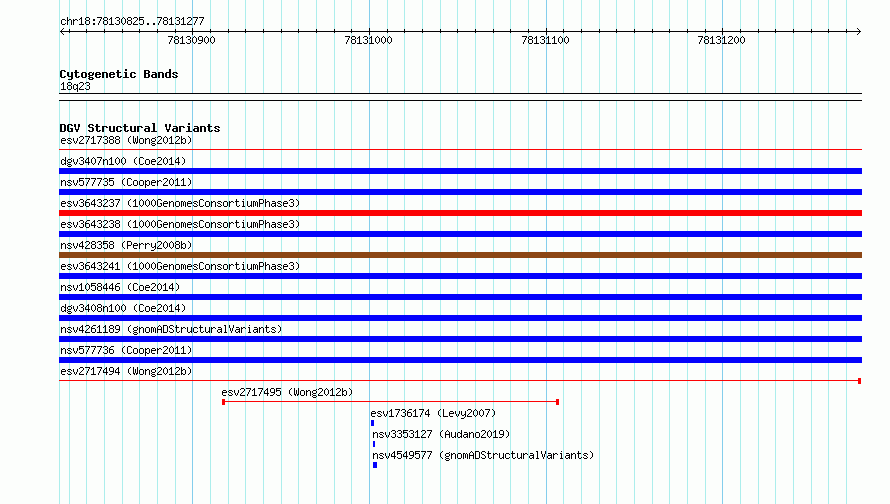This screenshot has width=890, height=504.
Task: Click the Cytogenetic Bands track title
Action: click(x=119, y=74)
